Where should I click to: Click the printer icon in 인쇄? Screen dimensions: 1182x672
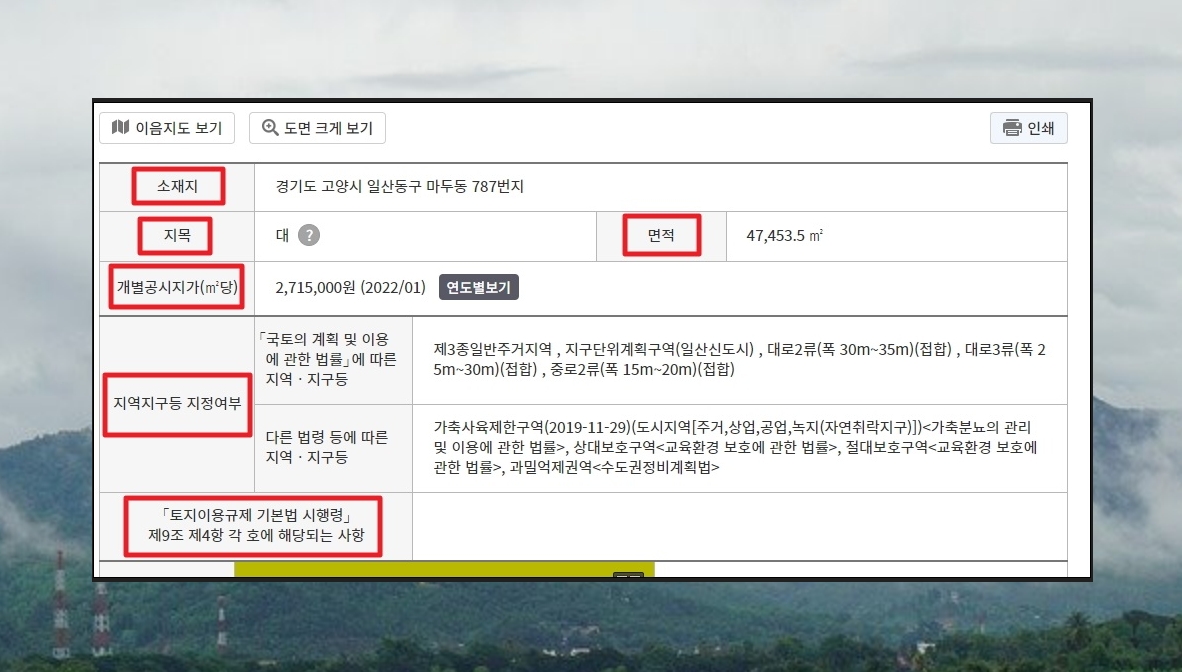point(1012,127)
